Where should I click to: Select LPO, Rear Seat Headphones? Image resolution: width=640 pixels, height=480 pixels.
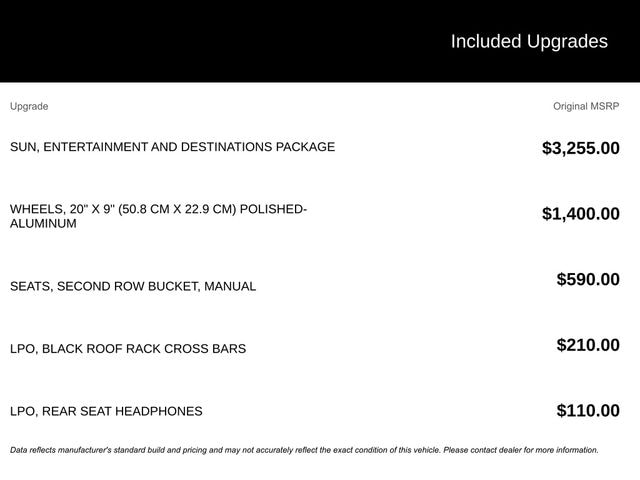(x=106, y=411)
